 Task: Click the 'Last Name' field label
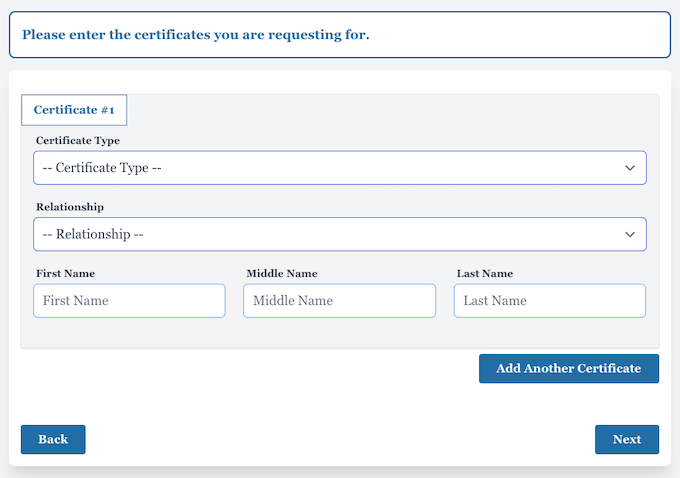click(484, 273)
